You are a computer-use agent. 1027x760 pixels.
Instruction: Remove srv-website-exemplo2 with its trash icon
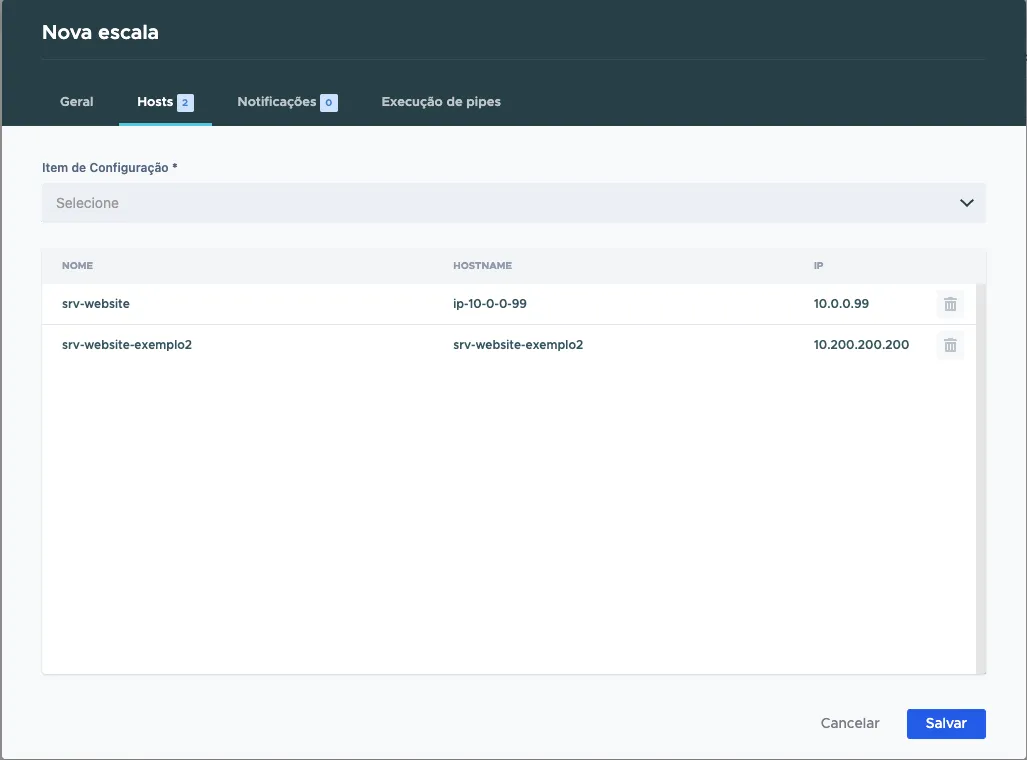coord(950,345)
